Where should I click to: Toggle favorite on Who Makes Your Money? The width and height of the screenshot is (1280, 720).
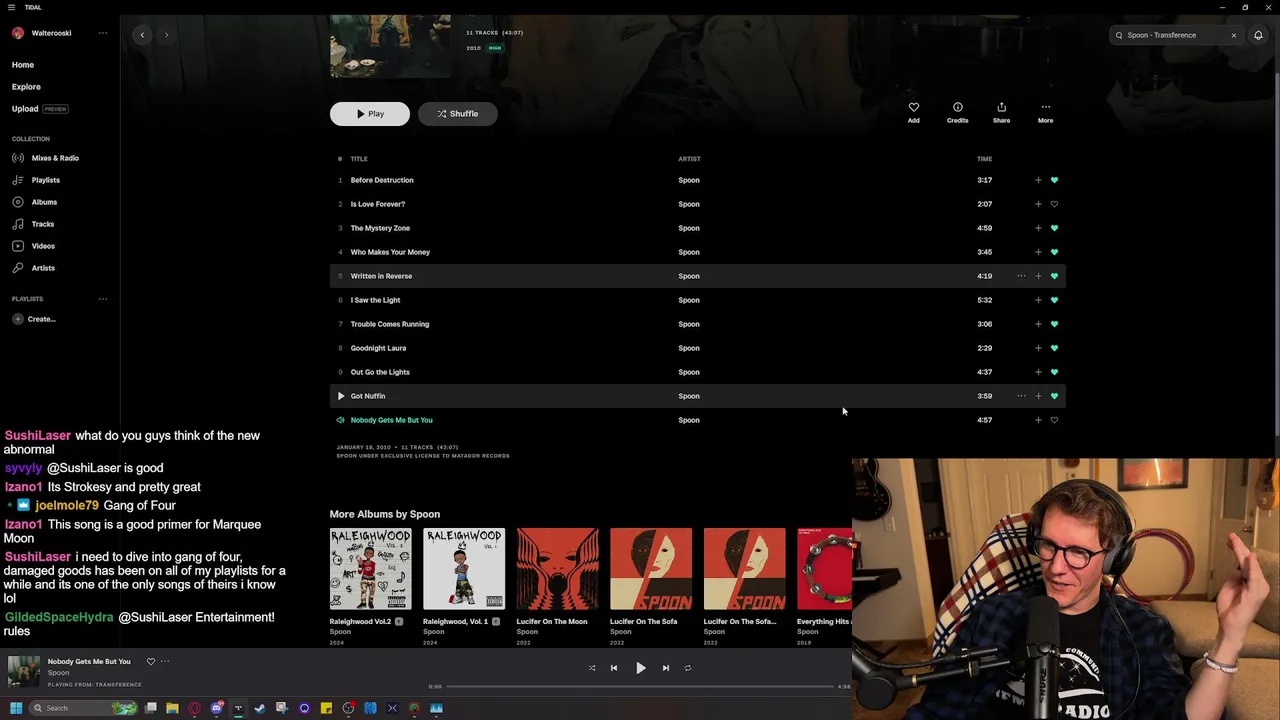tap(1054, 252)
